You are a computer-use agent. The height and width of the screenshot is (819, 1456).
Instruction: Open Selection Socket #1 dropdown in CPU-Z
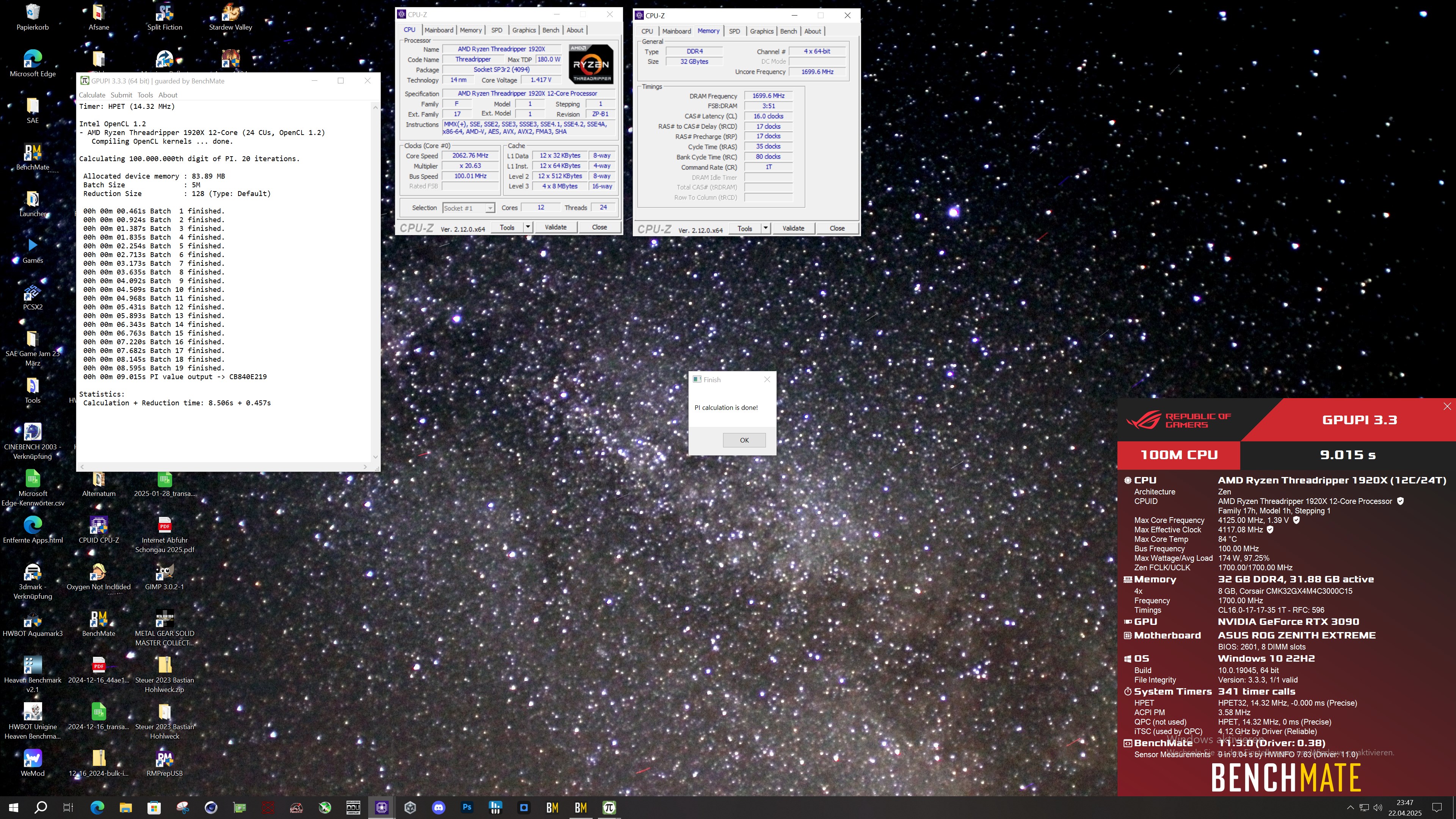pos(469,208)
